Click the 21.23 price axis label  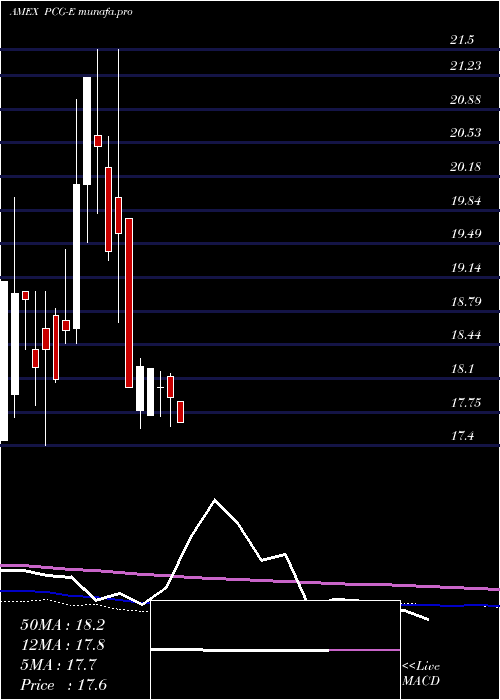coord(466,66)
